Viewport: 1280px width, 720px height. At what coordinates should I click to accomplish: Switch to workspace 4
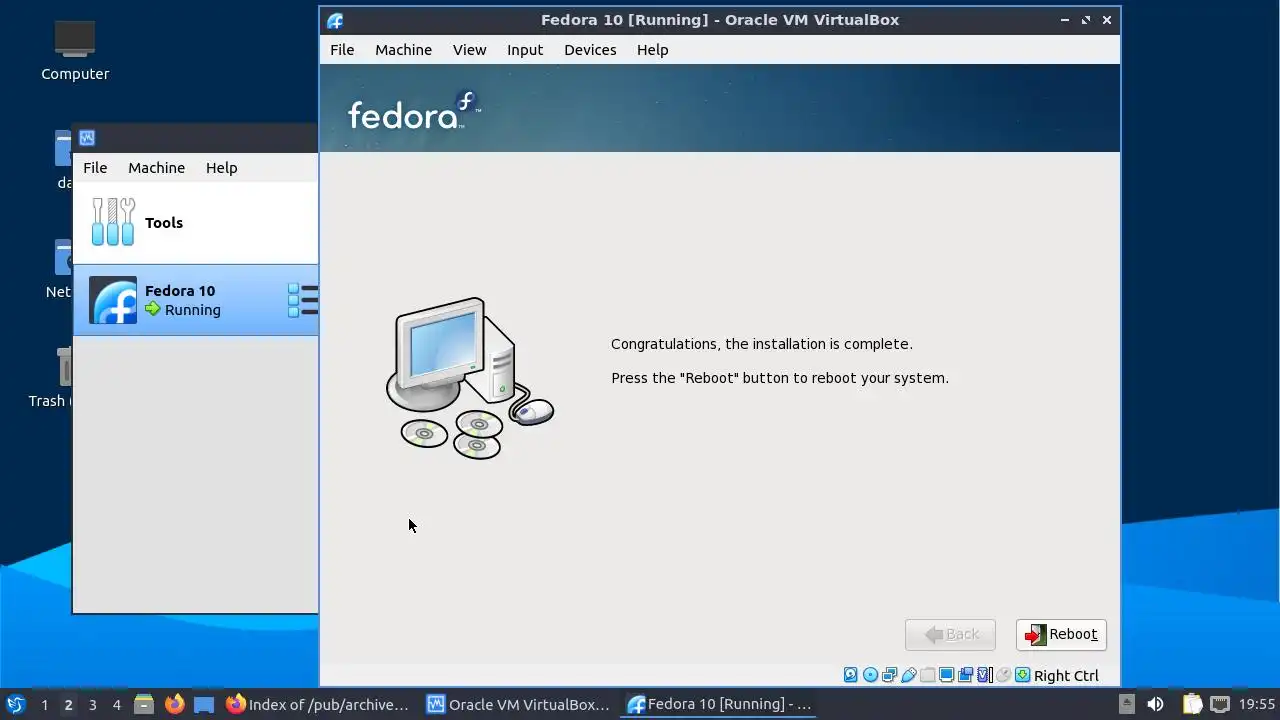tap(116, 705)
